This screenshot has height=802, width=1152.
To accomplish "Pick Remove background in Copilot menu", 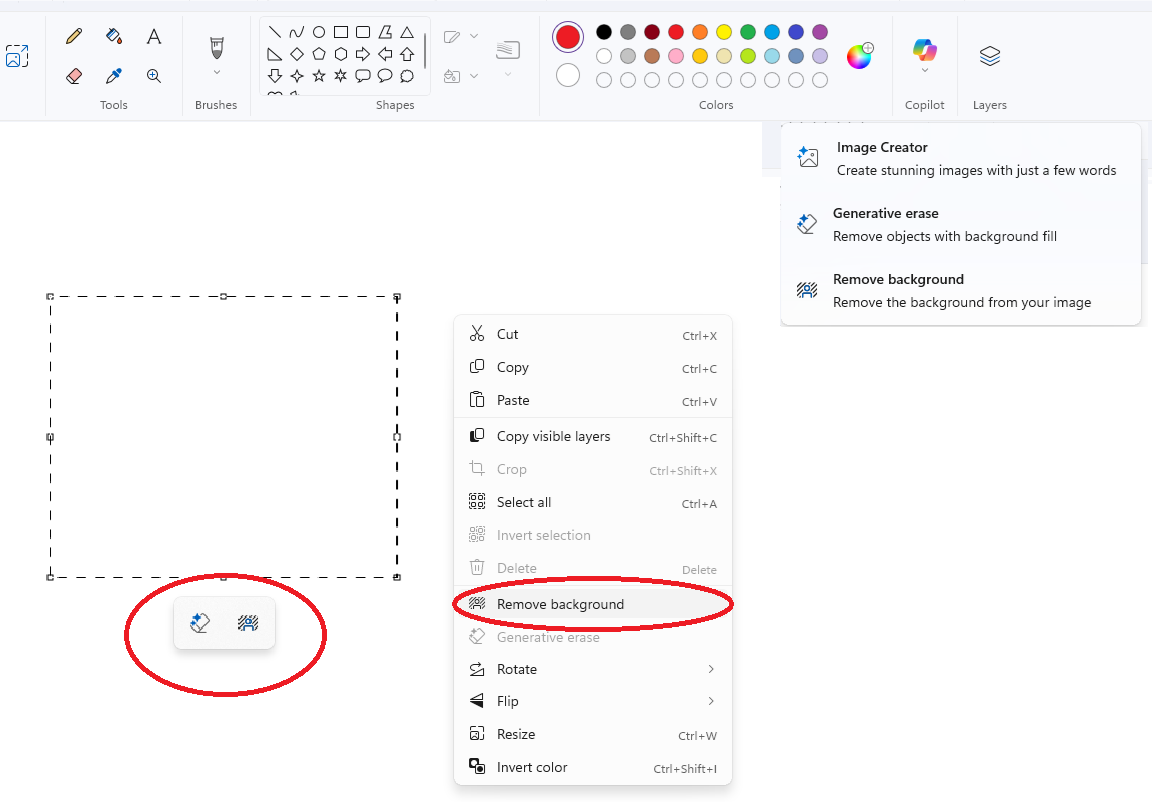I will point(961,291).
